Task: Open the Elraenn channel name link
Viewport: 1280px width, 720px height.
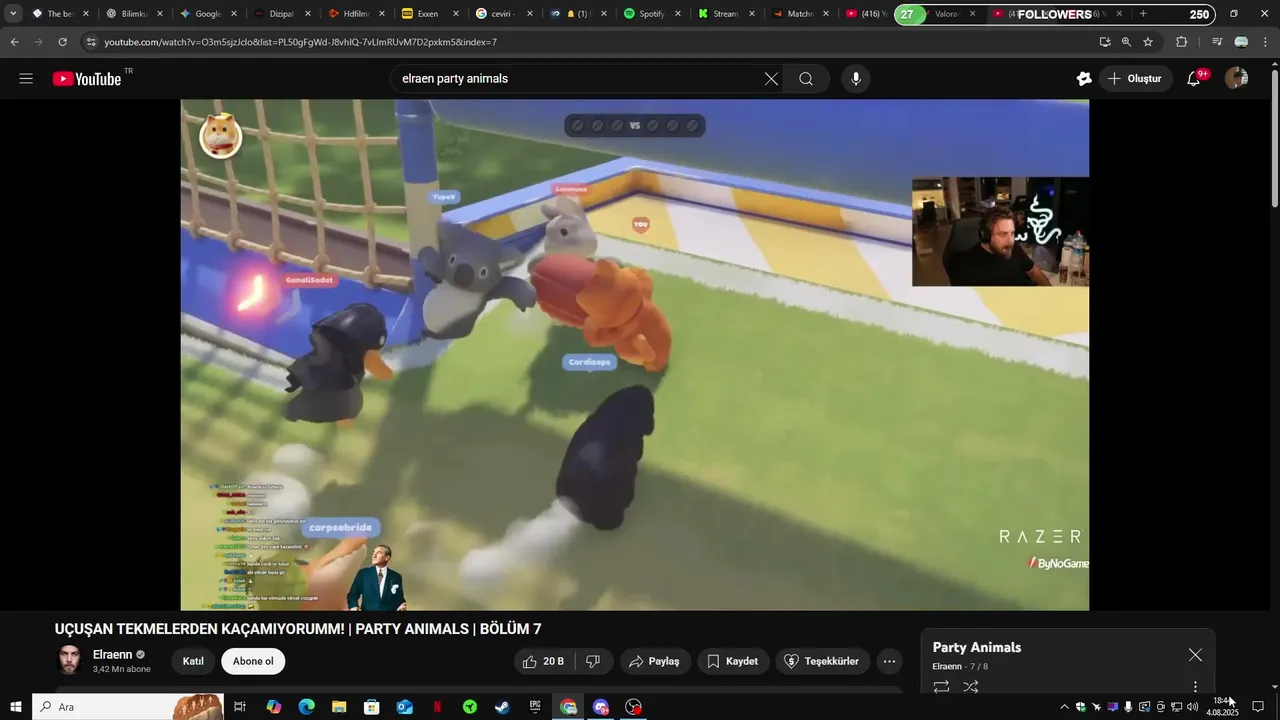Action: pyautogui.click(x=112, y=655)
